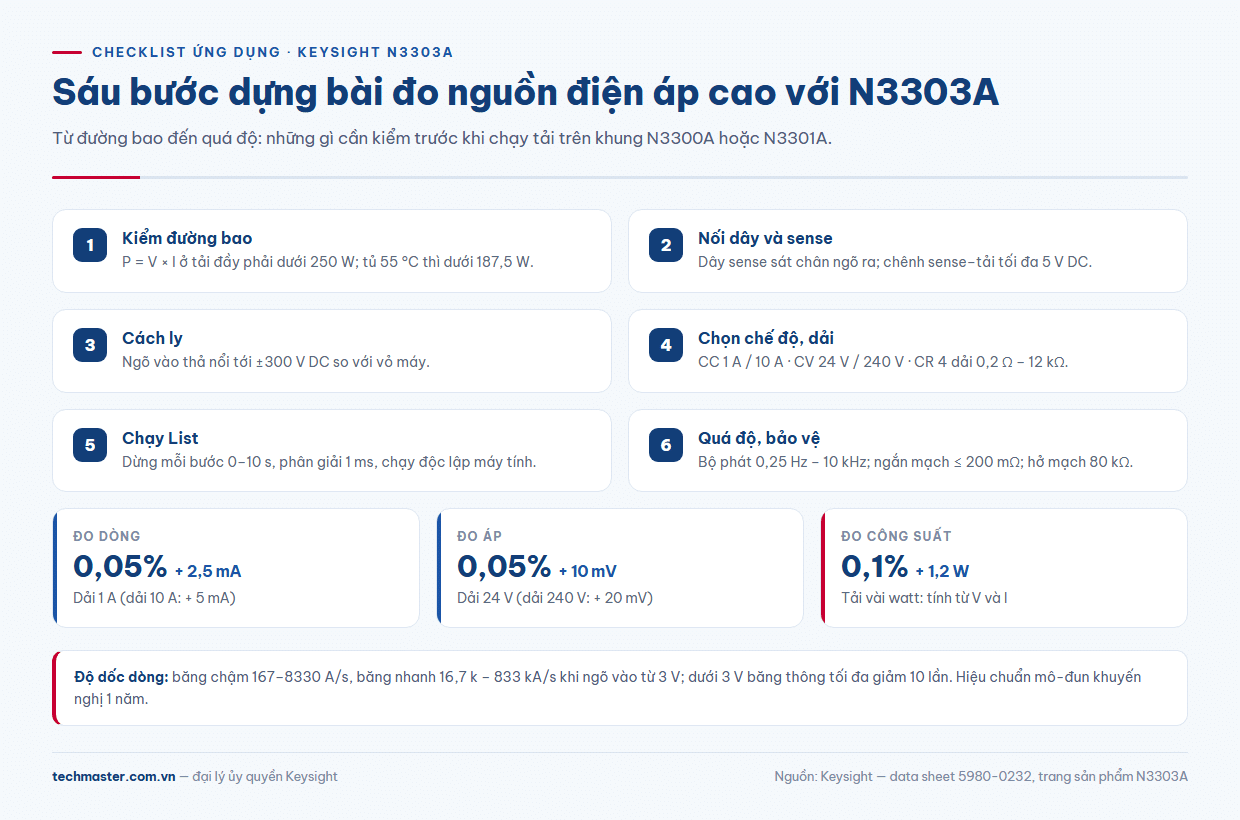The width and height of the screenshot is (1240, 820).
Task: Select the heading 'Quá độ, bảo vệ'
Action: (x=759, y=438)
